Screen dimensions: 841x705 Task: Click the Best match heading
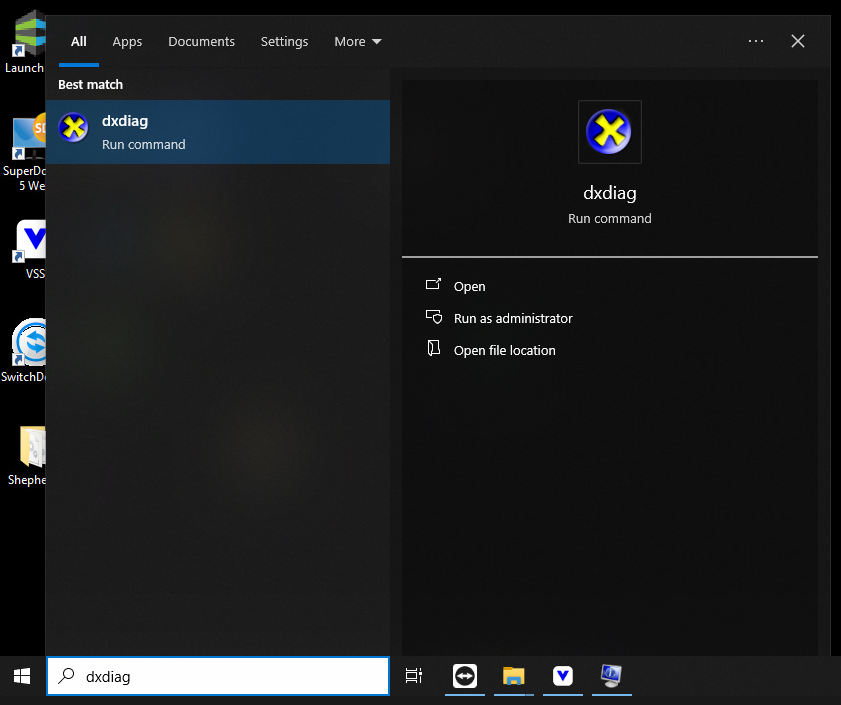pyautogui.click(x=90, y=84)
